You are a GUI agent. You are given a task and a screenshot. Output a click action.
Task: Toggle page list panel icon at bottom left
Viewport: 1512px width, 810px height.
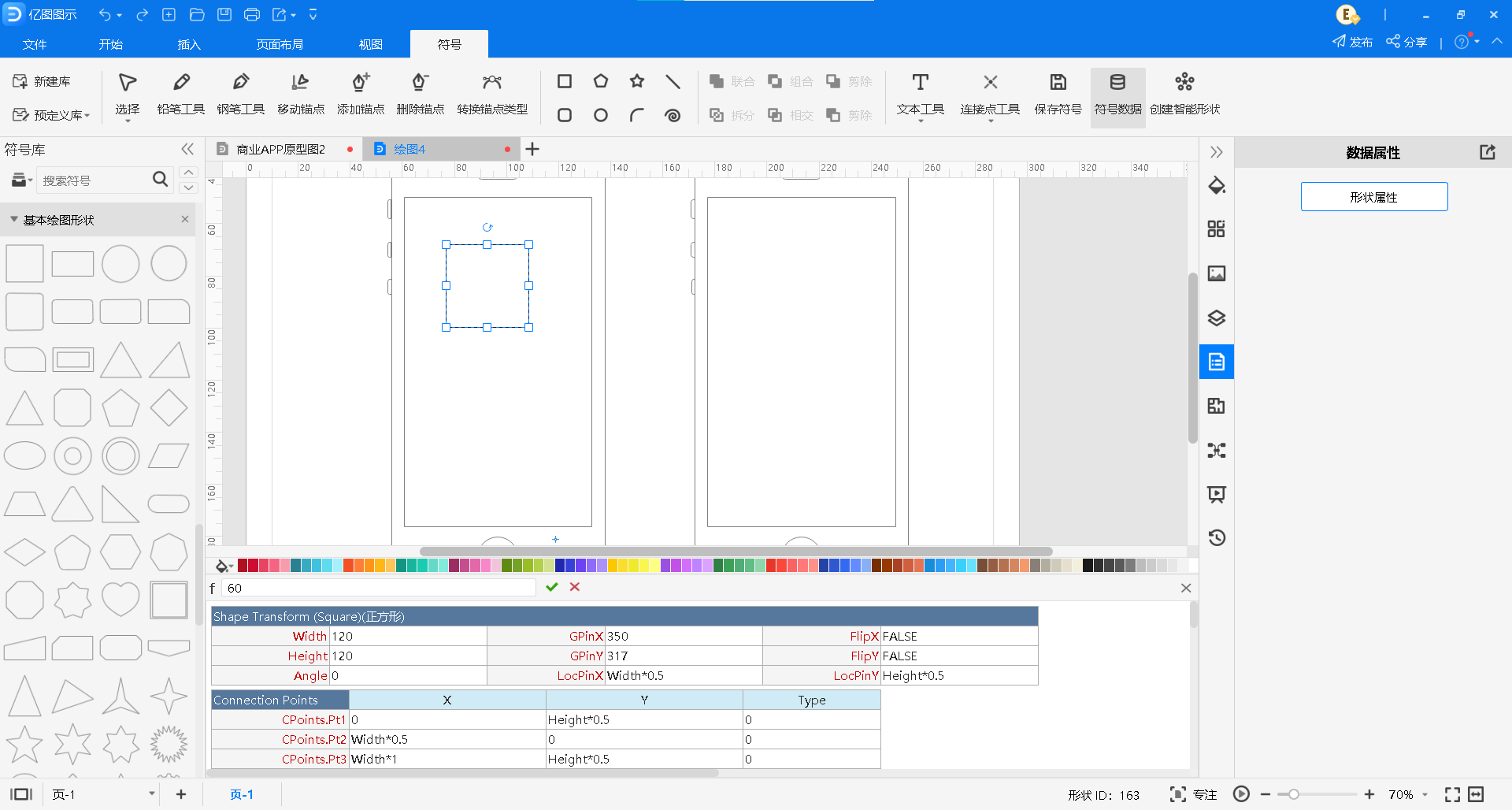21,794
